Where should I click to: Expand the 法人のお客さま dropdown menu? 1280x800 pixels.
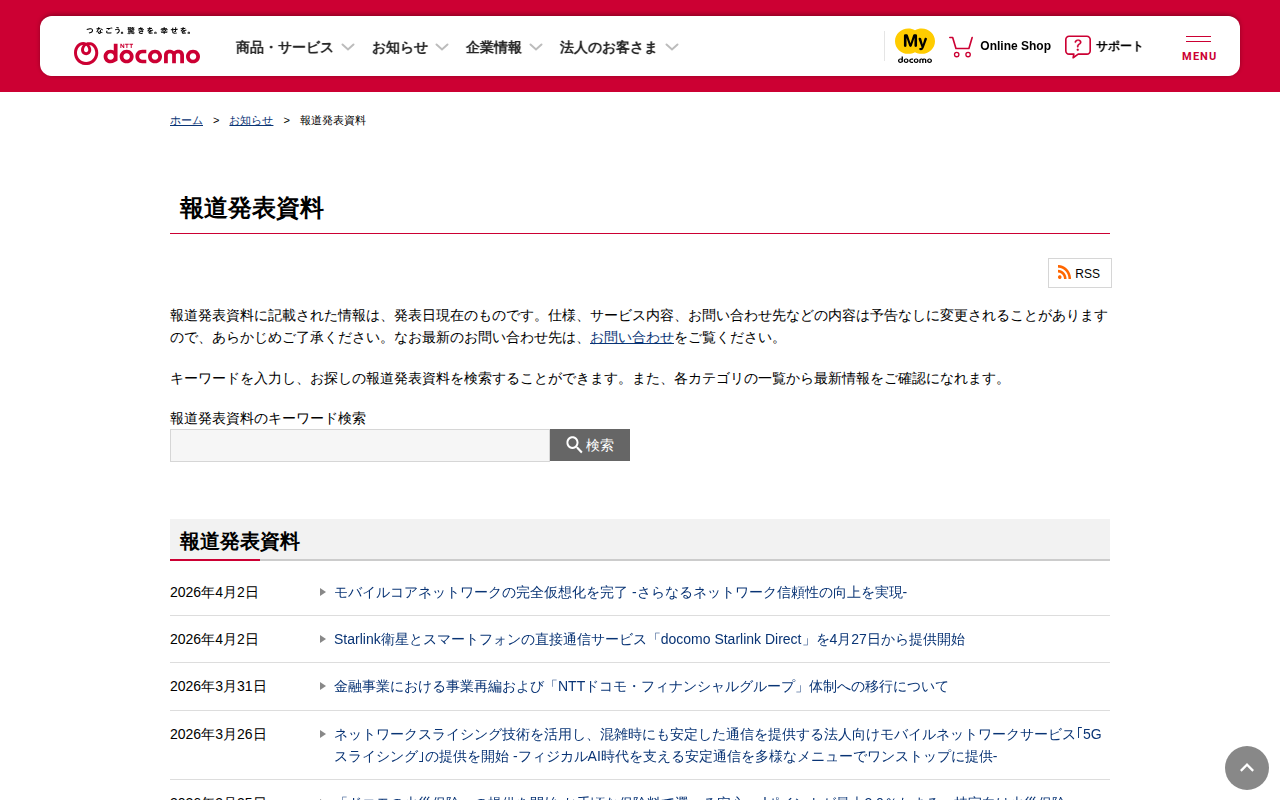pyautogui.click(x=619, y=47)
